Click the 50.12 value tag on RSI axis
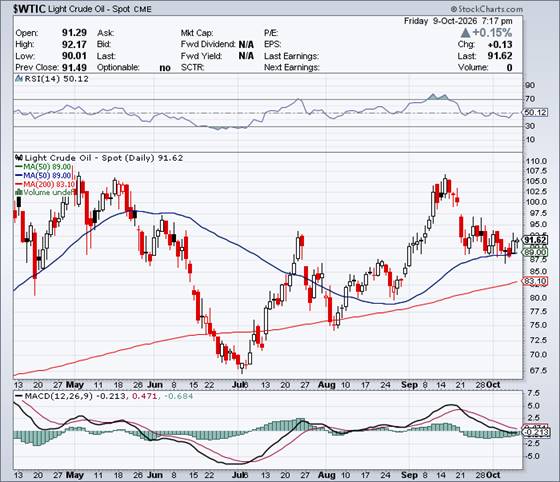 pyautogui.click(x=536, y=112)
